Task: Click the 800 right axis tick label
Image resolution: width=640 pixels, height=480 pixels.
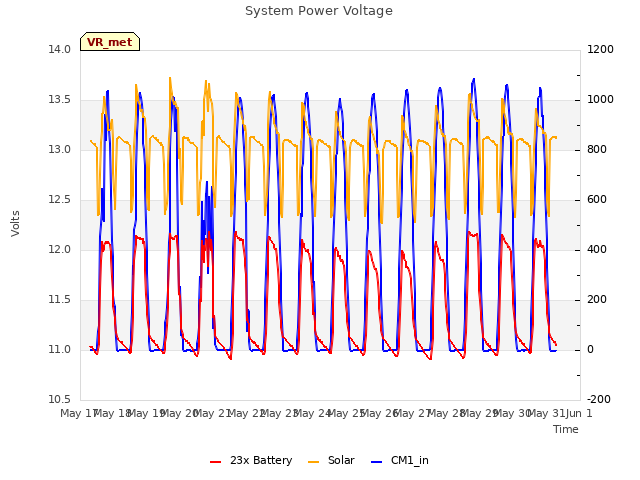Action: click(x=597, y=149)
